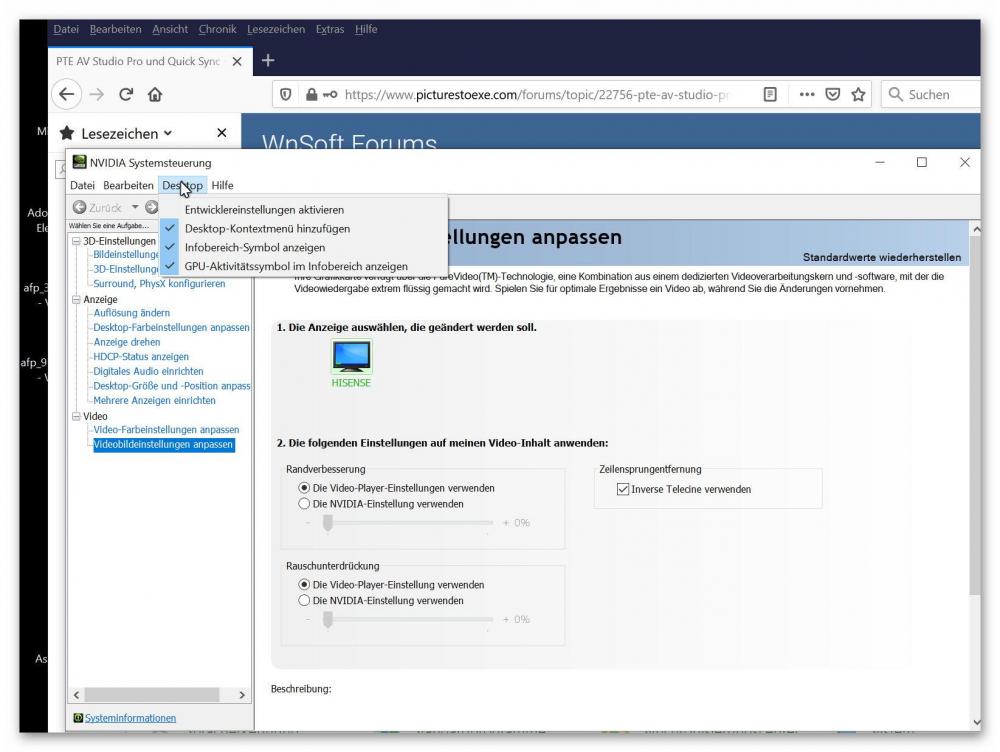This screenshot has height=752, width=1000.
Task: Open Surround, PhysX konfigurieren
Action: [159, 283]
